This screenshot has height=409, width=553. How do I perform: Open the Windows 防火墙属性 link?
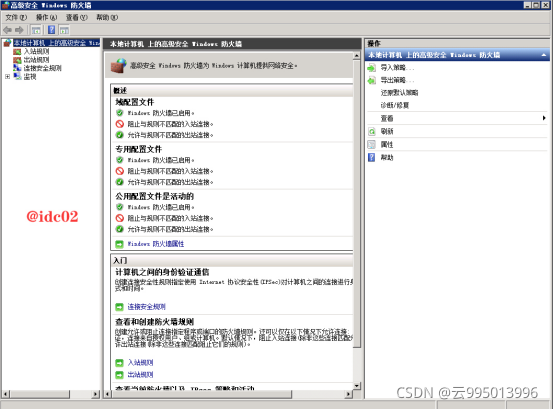click(156, 244)
